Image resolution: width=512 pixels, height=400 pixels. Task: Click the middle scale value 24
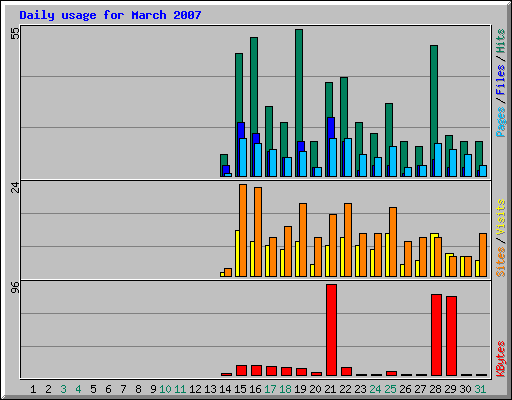(15, 188)
